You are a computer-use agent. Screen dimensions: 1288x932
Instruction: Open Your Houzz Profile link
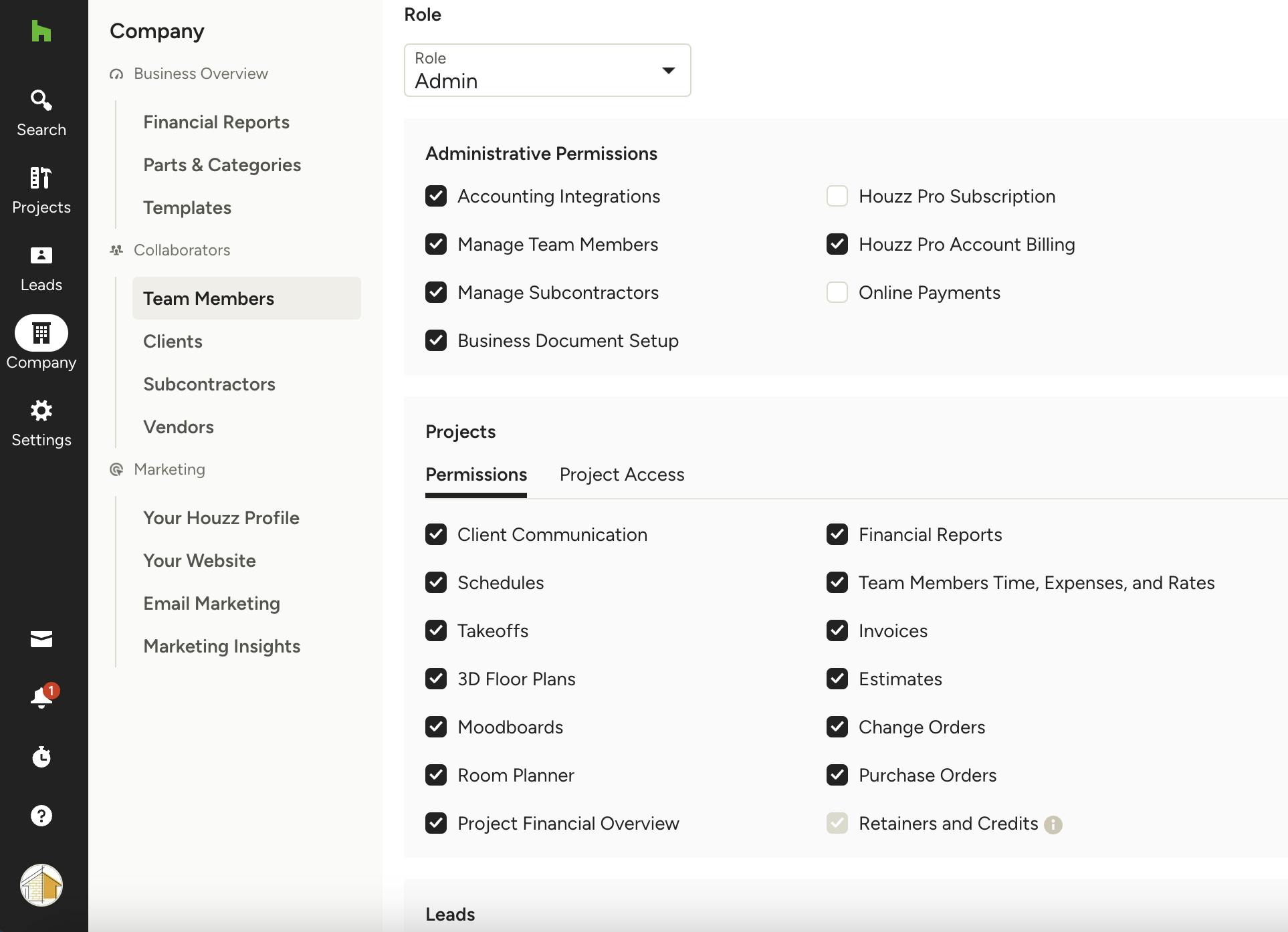[x=221, y=518]
